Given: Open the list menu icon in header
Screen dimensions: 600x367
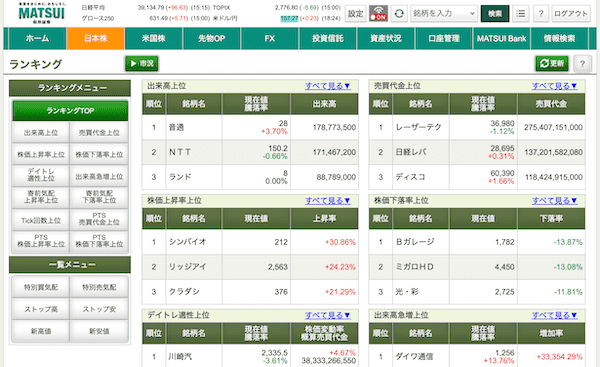Looking at the screenshot, I should tap(520, 13).
